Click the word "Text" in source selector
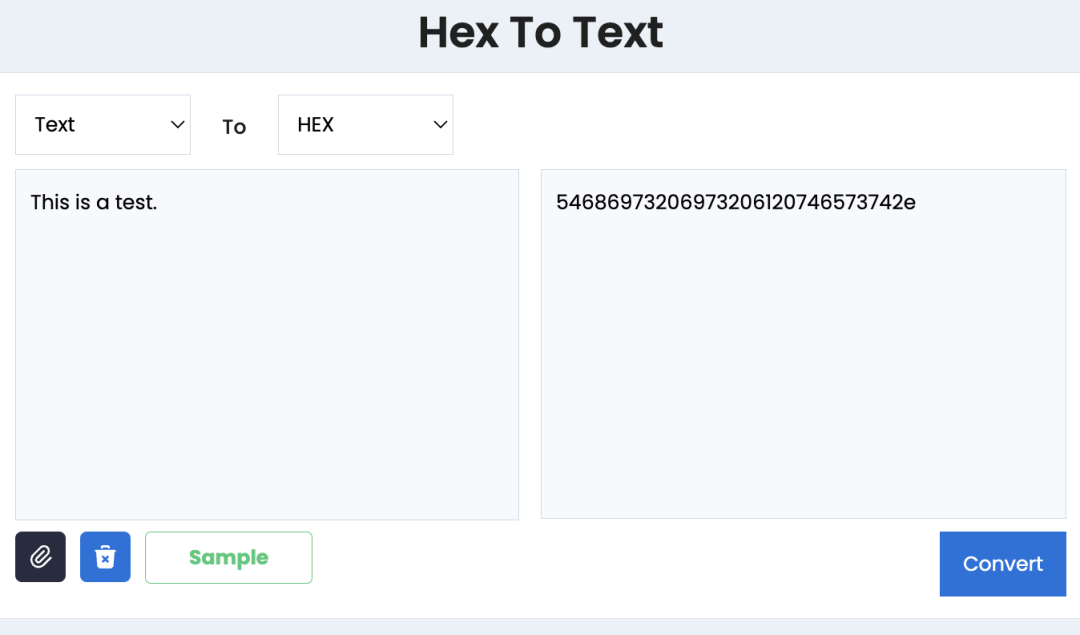 pos(55,125)
